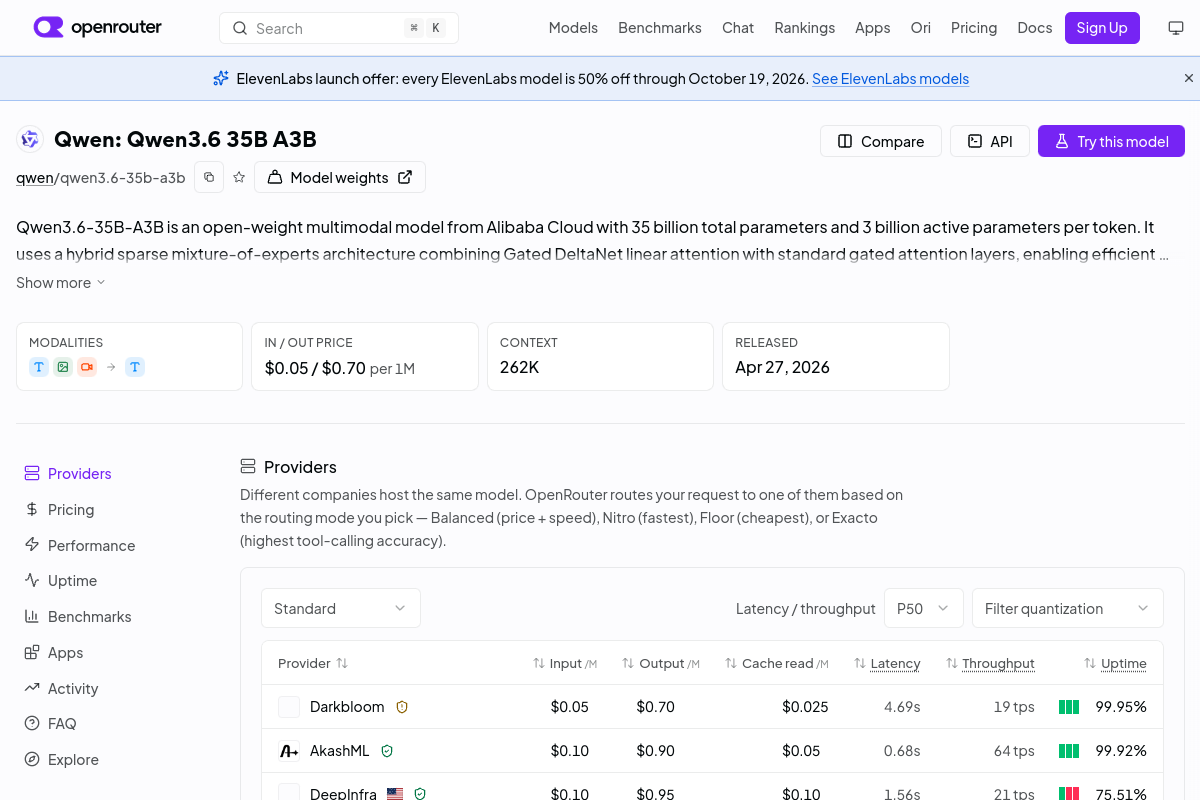Click the 262K context value
Screen dimensions: 1200x800
[x=520, y=367]
